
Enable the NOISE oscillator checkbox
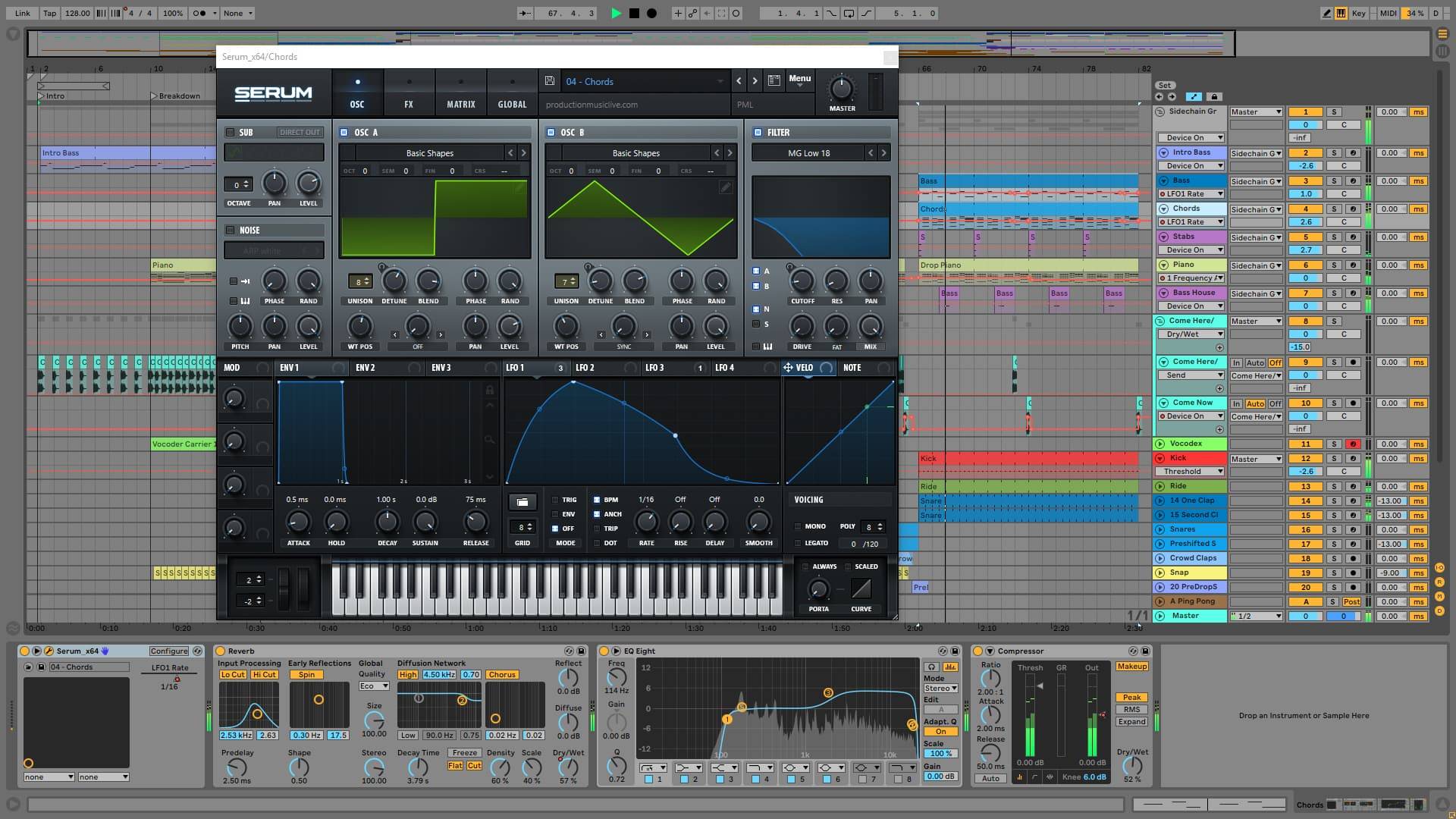click(x=230, y=230)
